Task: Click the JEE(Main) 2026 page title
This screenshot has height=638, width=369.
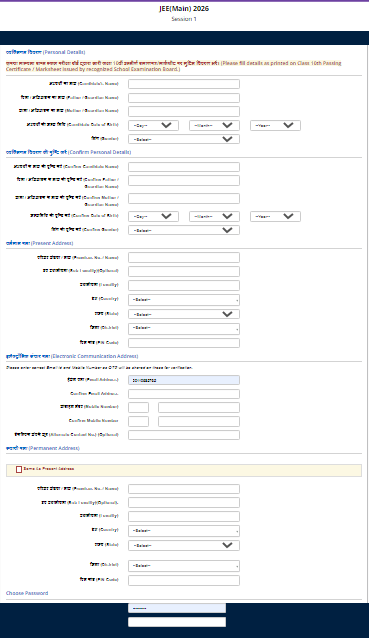Action: [184, 9]
